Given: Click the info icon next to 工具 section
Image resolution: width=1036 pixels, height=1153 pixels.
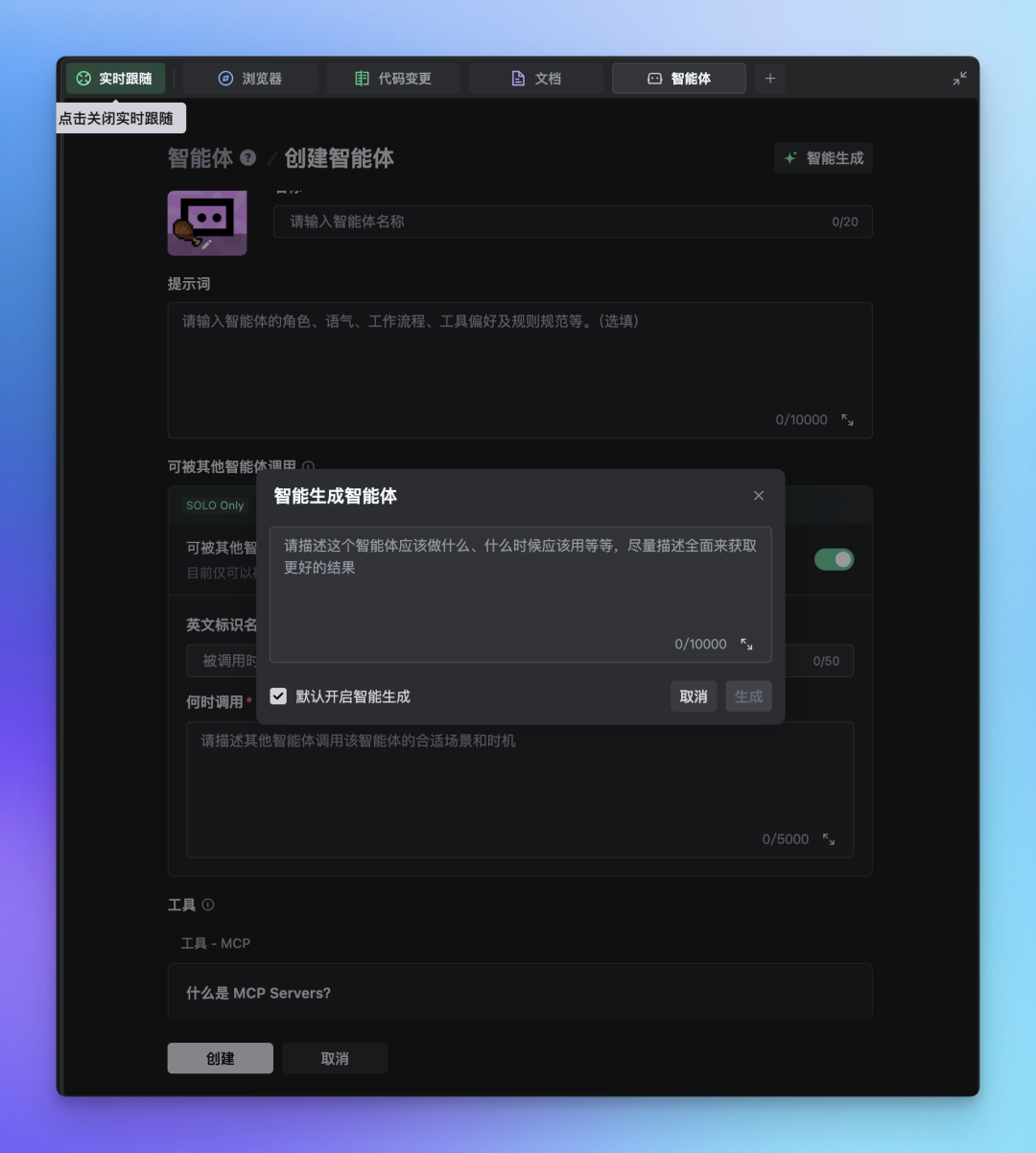Looking at the screenshot, I should [x=207, y=904].
